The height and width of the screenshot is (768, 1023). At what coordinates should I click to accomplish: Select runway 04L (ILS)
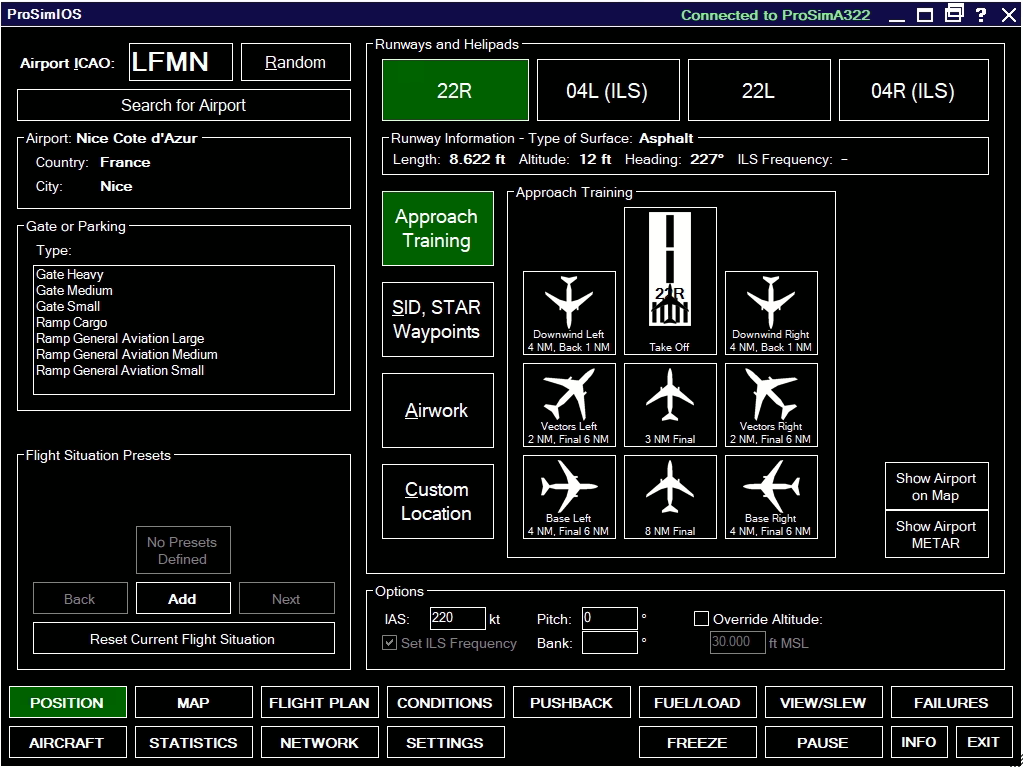coord(608,90)
